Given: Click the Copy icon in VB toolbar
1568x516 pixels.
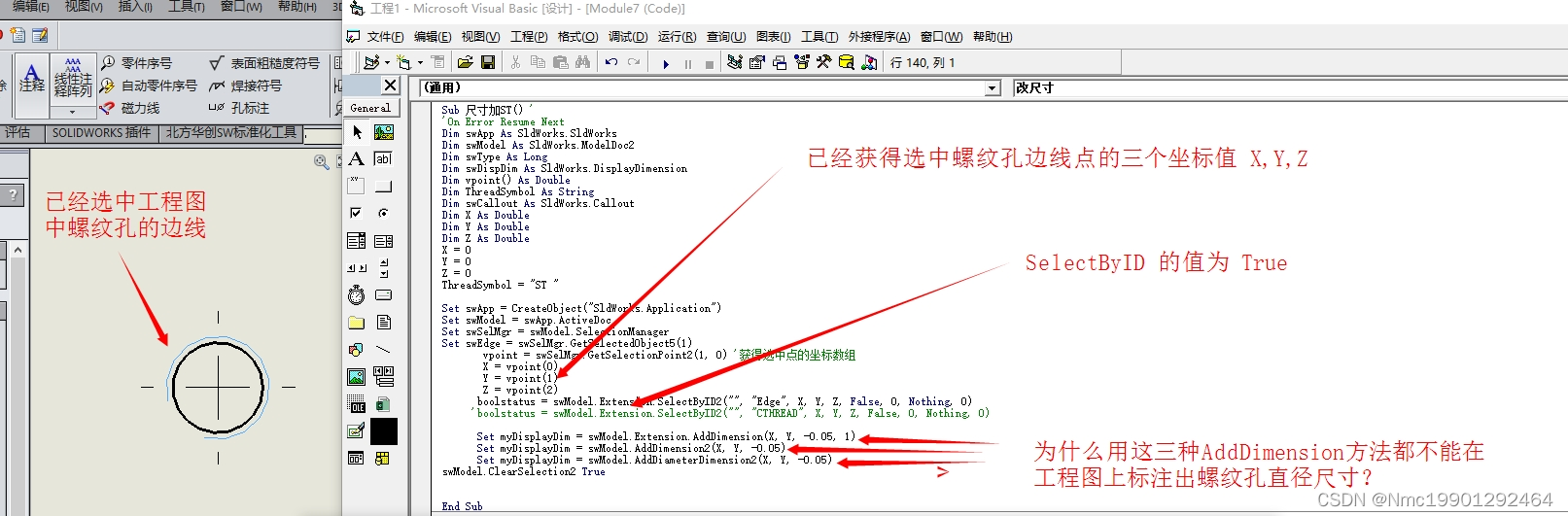Looking at the screenshot, I should pyautogui.click(x=538, y=62).
